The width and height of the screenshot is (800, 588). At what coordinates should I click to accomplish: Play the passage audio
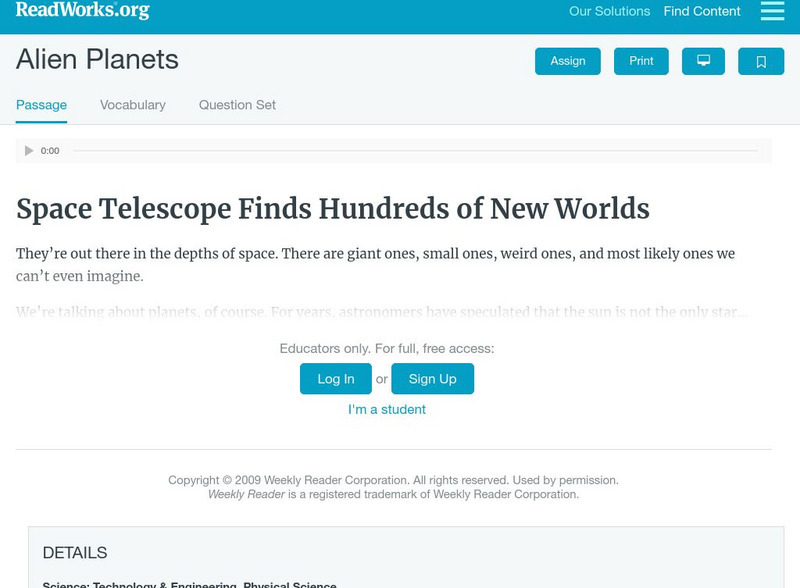pyautogui.click(x=29, y=151)
